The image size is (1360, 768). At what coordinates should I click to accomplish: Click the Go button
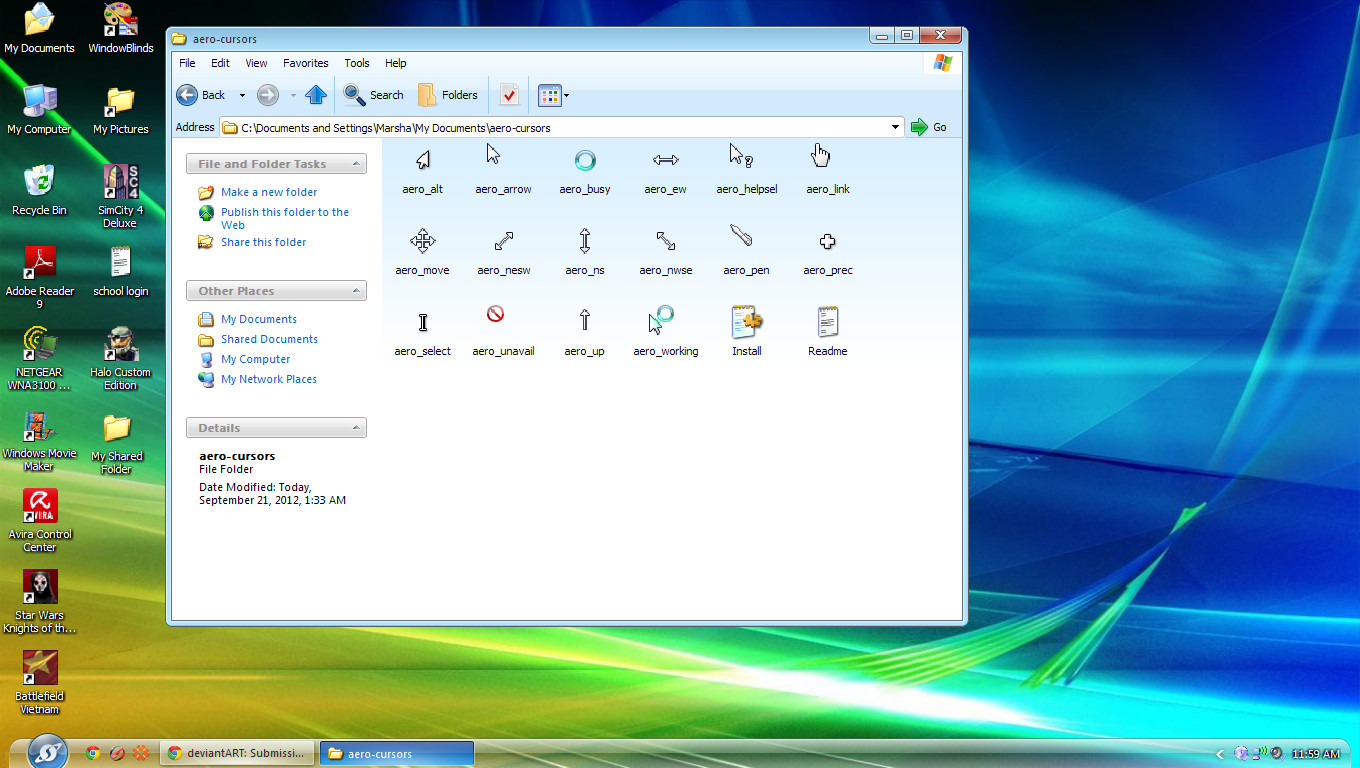[x=928, y=127]
